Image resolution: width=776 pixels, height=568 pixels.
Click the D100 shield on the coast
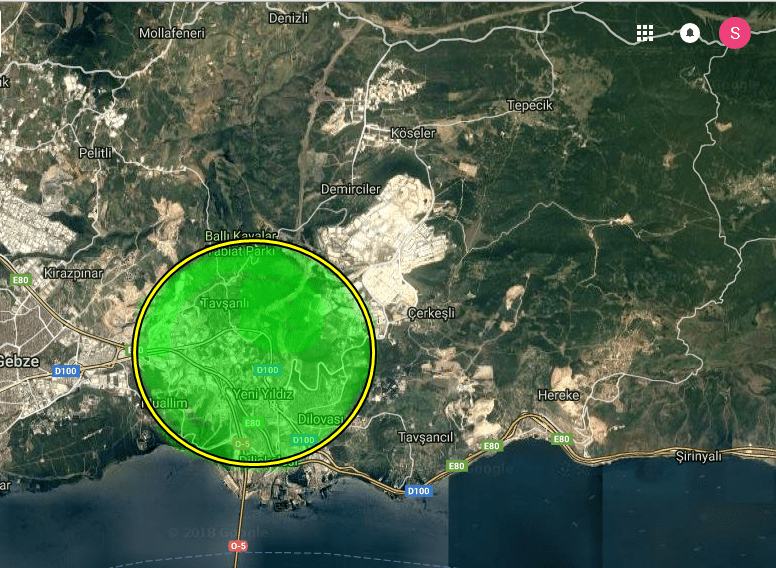419,491
